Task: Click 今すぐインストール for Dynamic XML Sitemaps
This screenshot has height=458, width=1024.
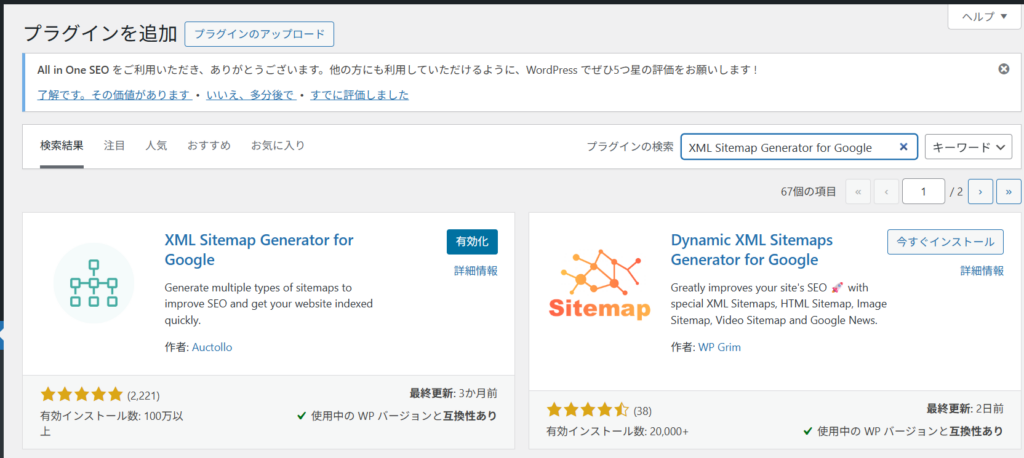Action: (945, 242)
